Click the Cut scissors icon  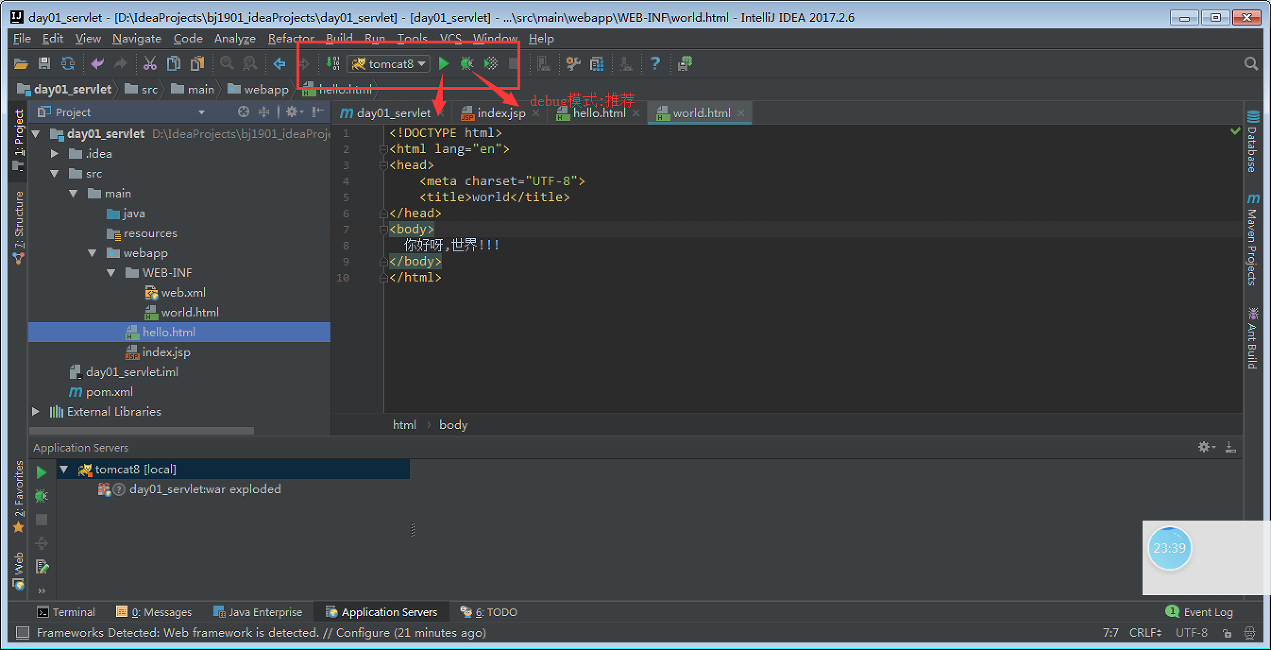(150, 64)
